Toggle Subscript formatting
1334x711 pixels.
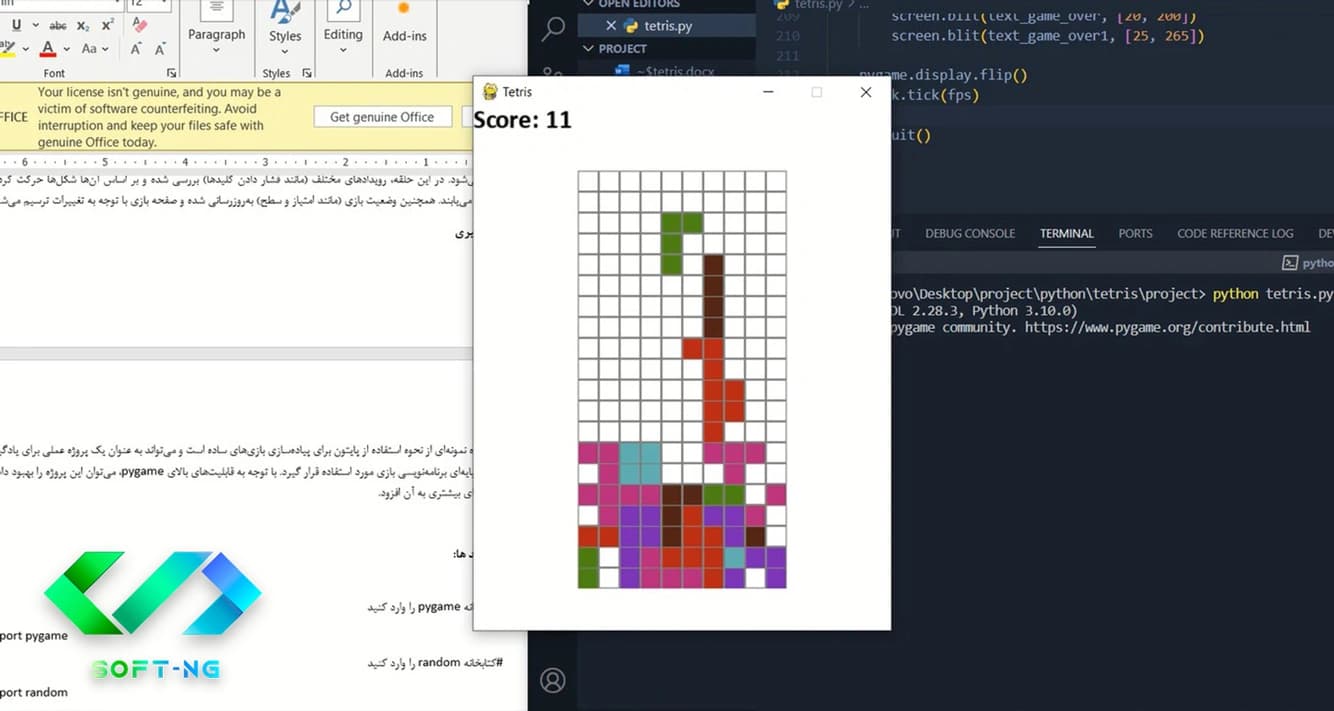(x=83, y=24)
